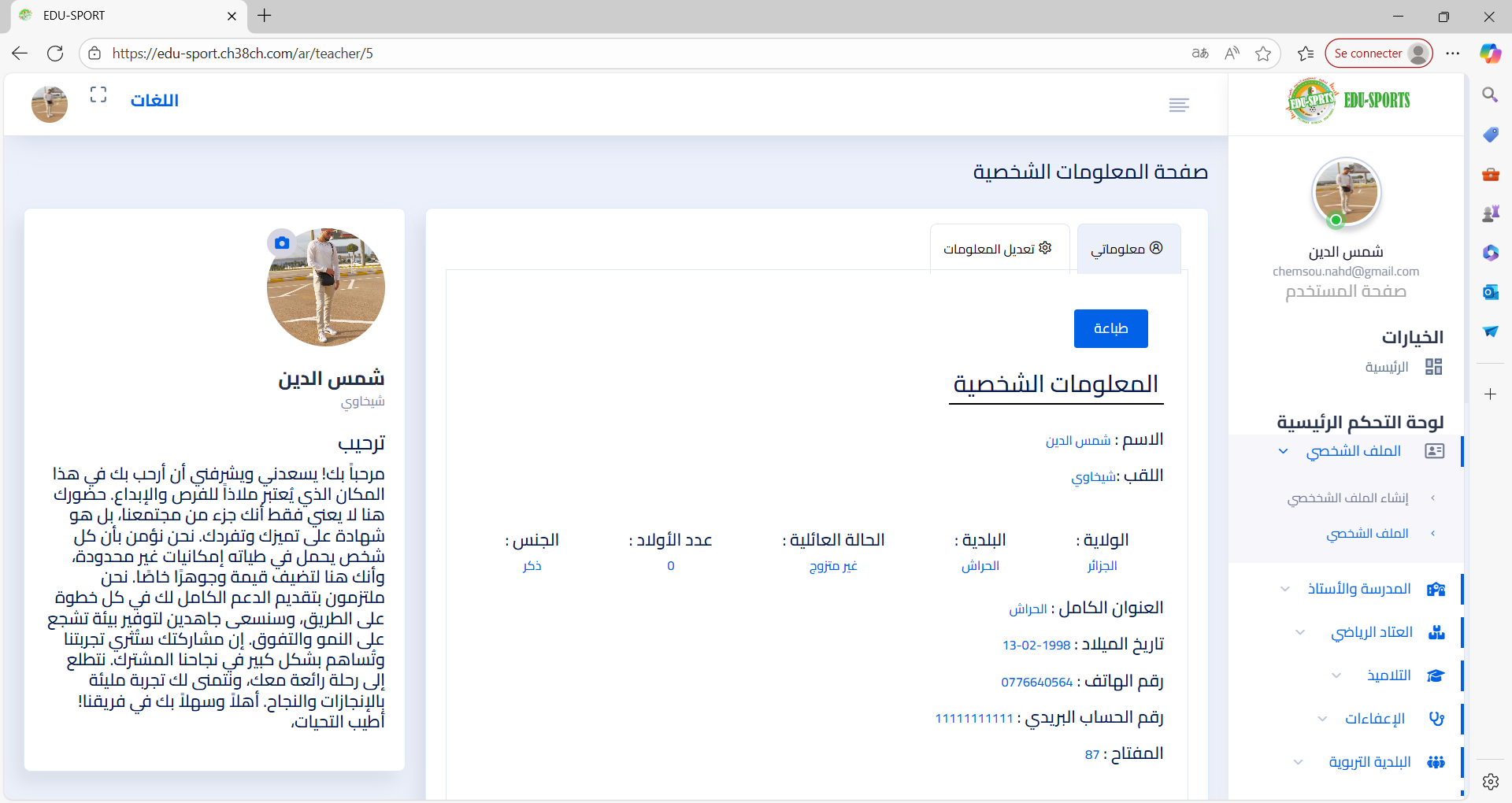Expand the المدرسة والأستاذ menu

1358,589
